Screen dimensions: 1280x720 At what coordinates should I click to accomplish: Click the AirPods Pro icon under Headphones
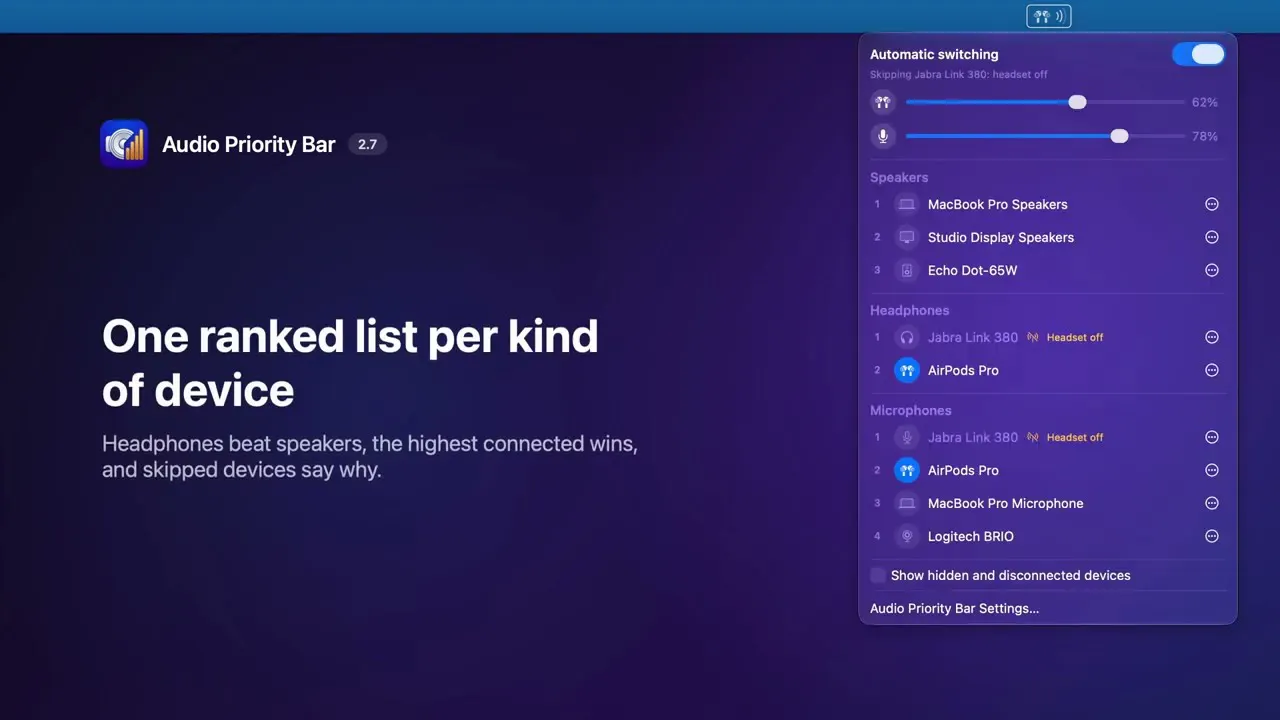(x=907, y=370)
